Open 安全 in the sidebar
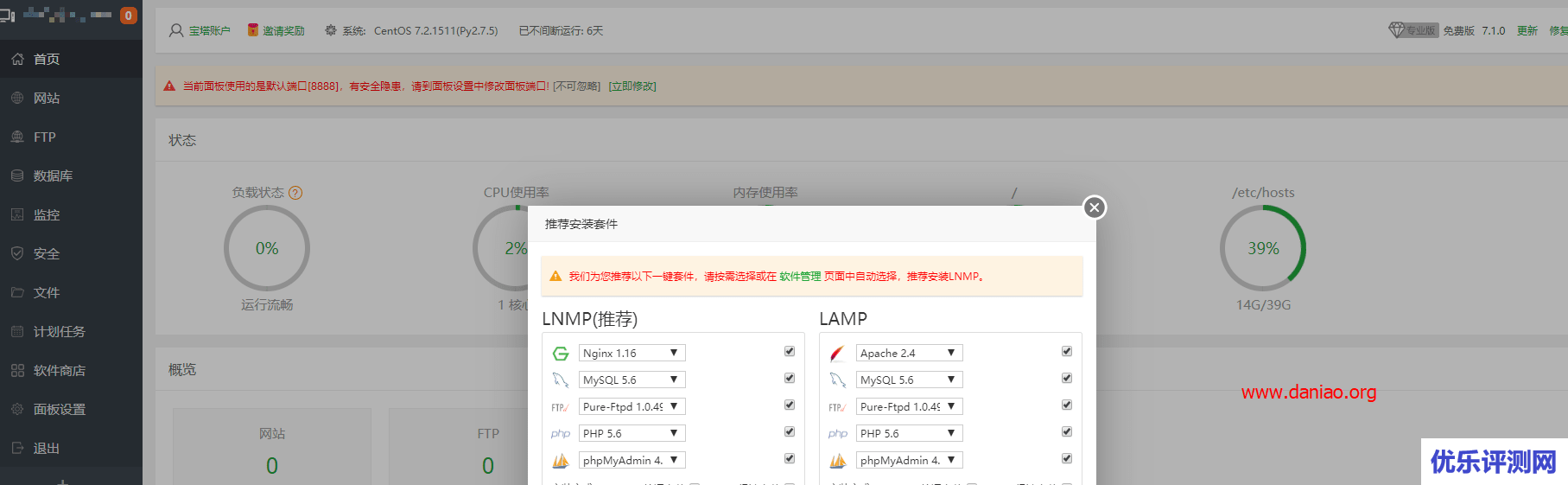 point(71,253)
